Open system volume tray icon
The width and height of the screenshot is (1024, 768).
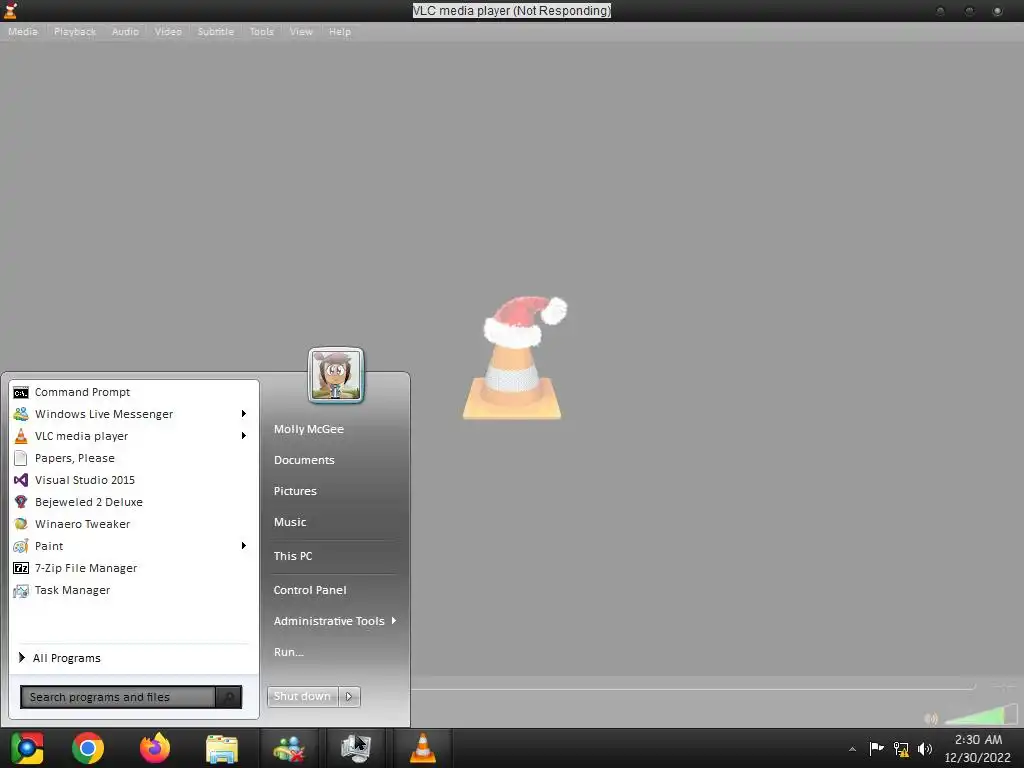click(925, 749)
